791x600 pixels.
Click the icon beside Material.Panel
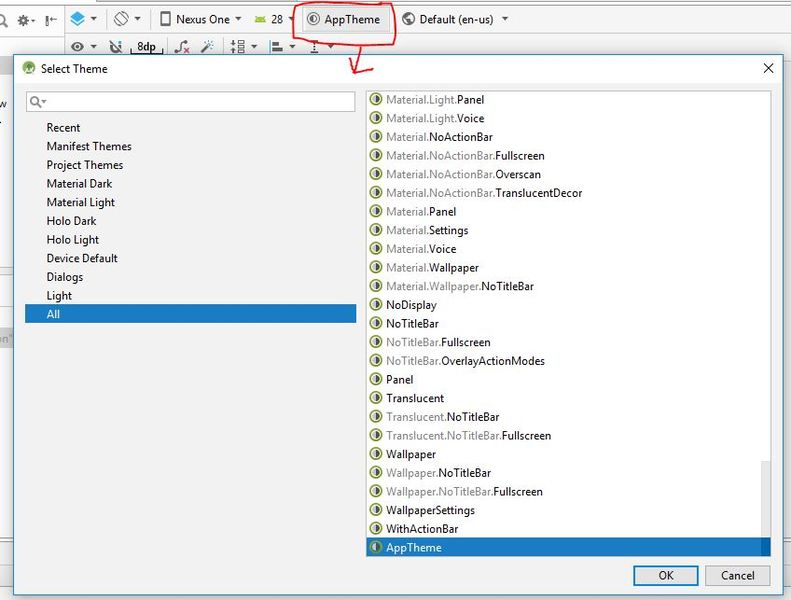pos(376,211)
